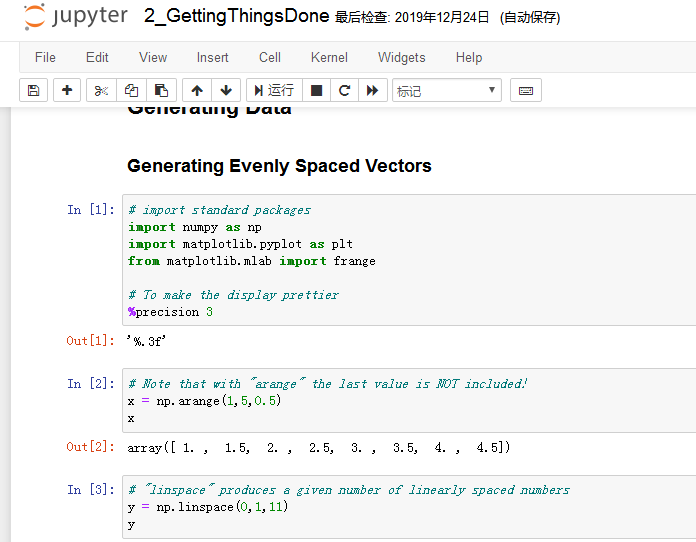696x542 pixels.
Task: Rename notebook title 2_GettingThingsDone
Action: point(236,17)
